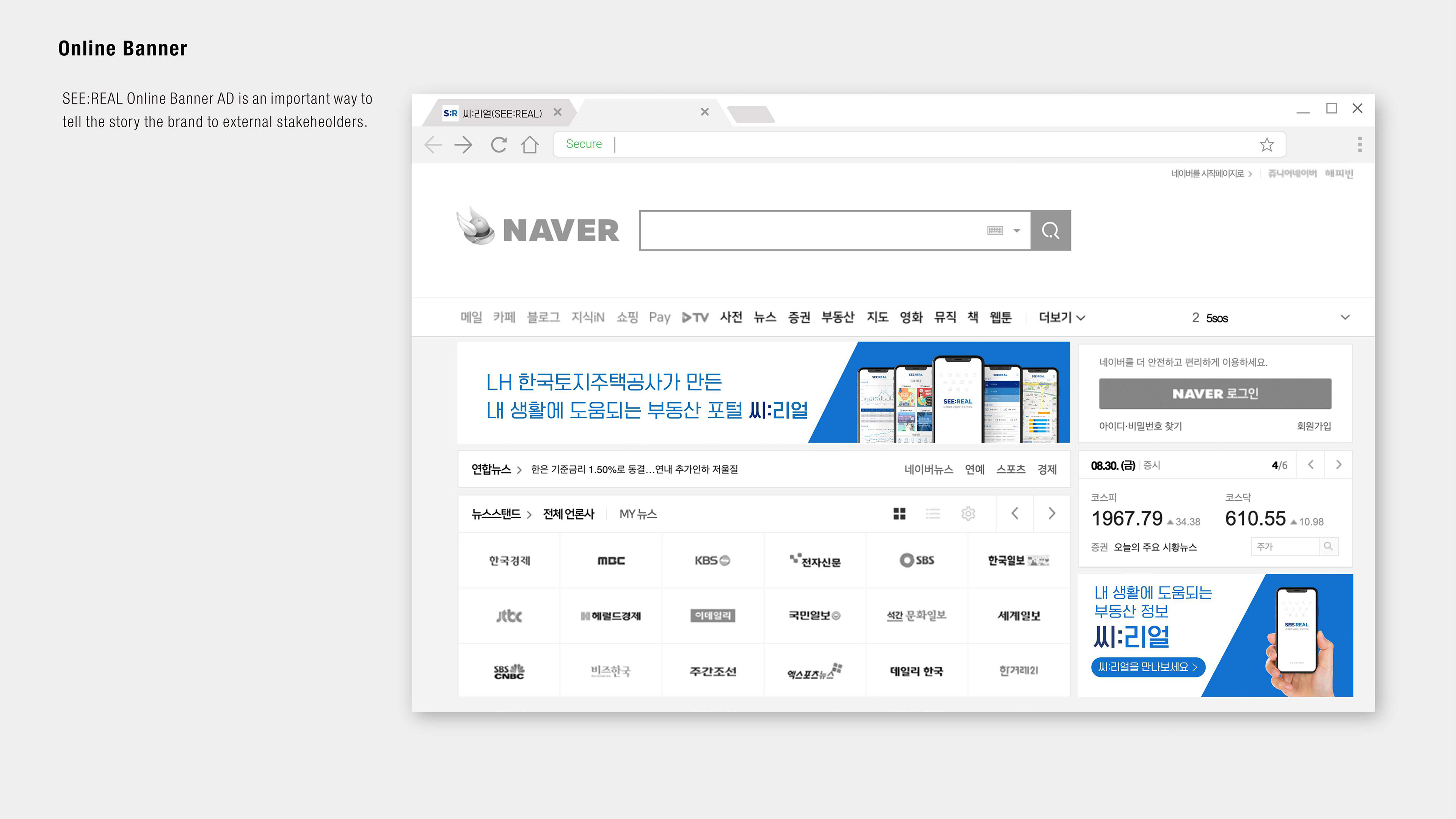Open the SBS newsstand logo

(917, 560)
